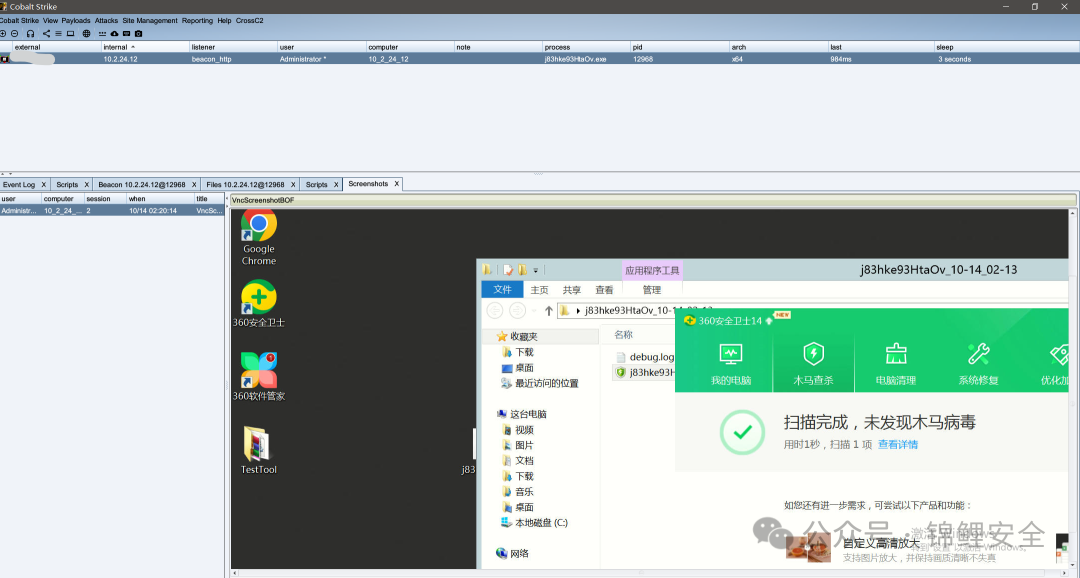Close the Beacon 10.2.24.12@12968 tab
The image size is (1080, 578).
click(x=194, y=185)
